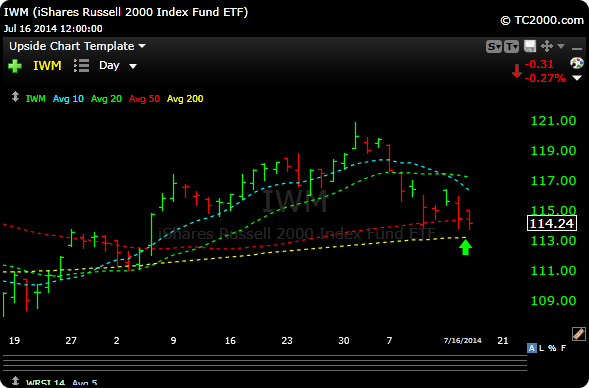Click the -0.31 net change value
Viewport: 589px width, 388px height.
pos(539,64)
